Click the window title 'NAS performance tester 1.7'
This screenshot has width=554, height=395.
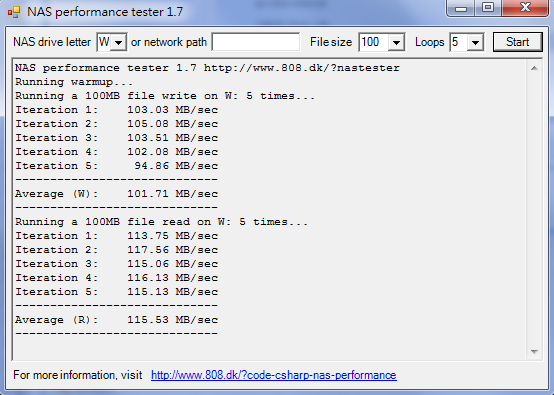105,12
